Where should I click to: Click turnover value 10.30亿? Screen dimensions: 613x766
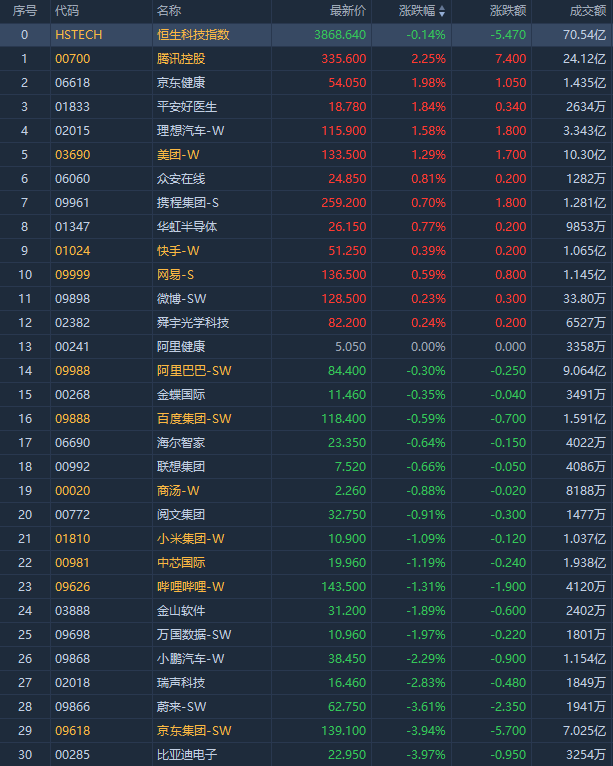pos(585,154)
